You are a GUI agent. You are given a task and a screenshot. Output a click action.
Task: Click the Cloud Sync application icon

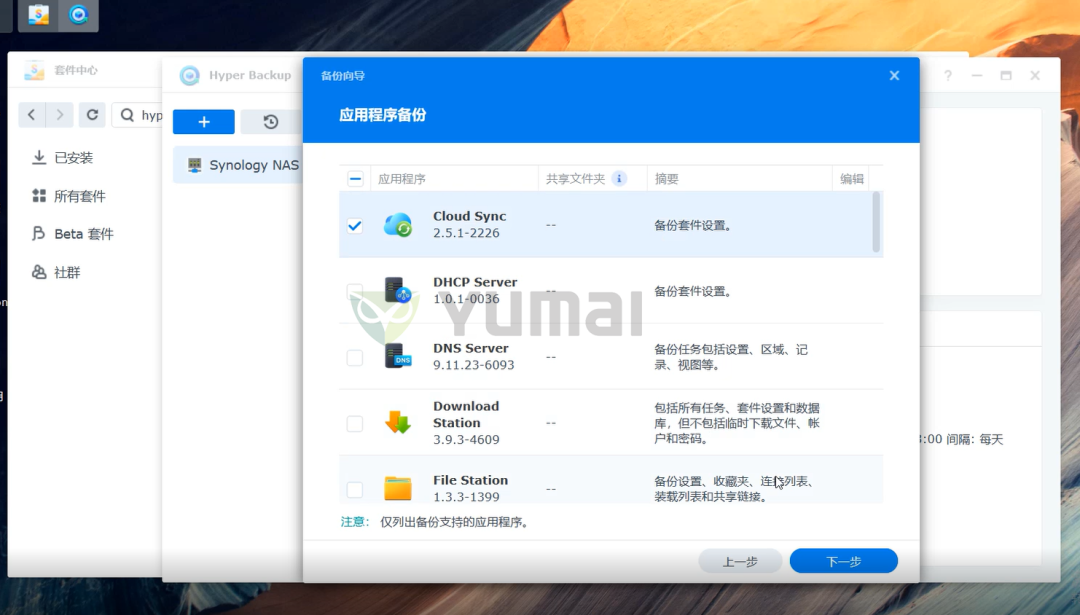[397, 223]
